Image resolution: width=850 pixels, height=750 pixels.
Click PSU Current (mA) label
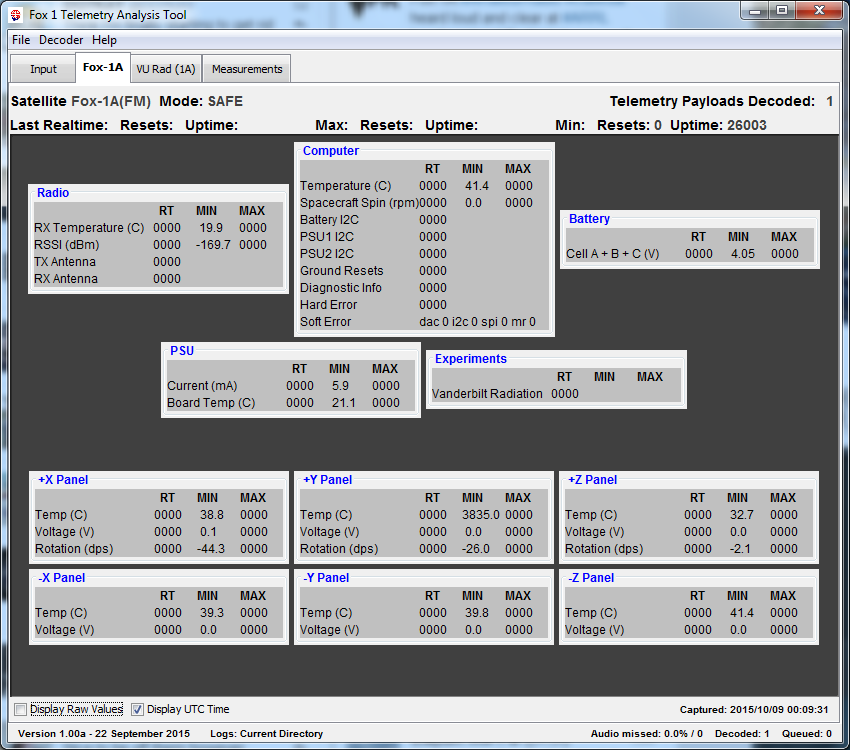tap(202, 386)
